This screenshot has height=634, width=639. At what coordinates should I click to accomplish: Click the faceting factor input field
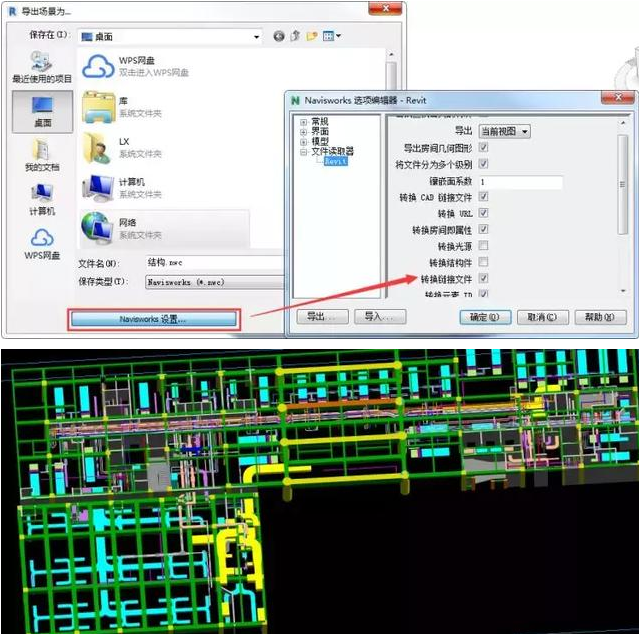coord(520,182)
